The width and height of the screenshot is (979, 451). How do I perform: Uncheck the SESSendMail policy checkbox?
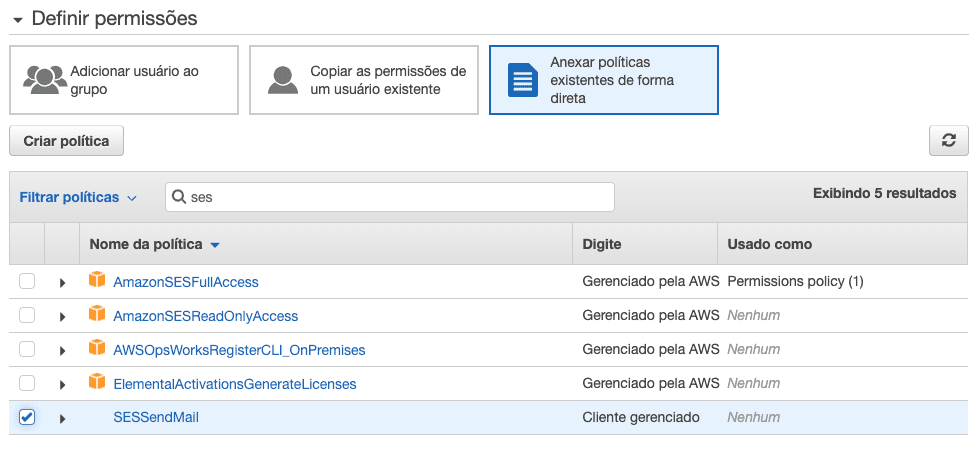coord(27,417)
